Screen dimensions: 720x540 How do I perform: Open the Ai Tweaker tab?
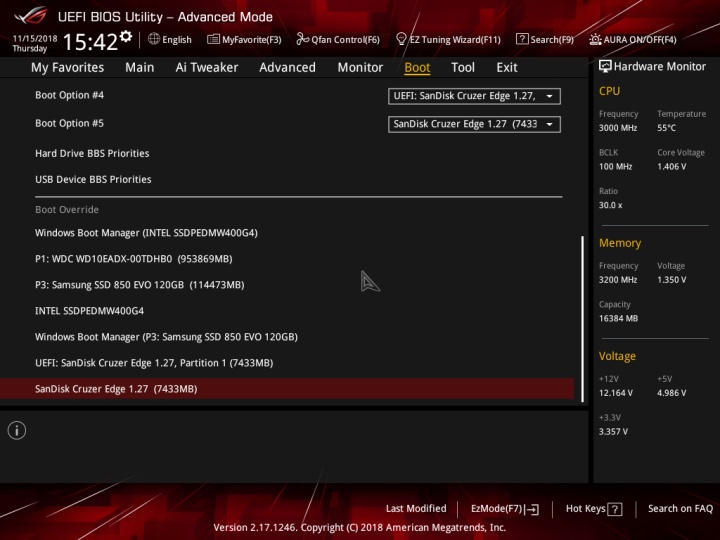click(x=207, y=68)
